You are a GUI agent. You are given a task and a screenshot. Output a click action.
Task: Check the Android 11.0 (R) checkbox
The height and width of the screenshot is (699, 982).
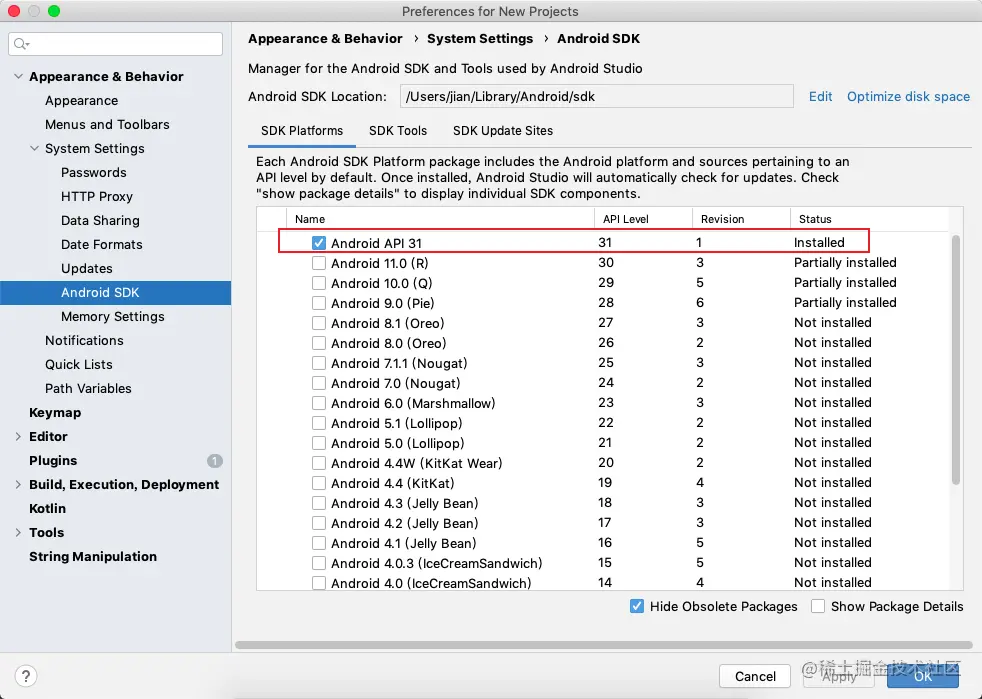[x=319, y=263]
